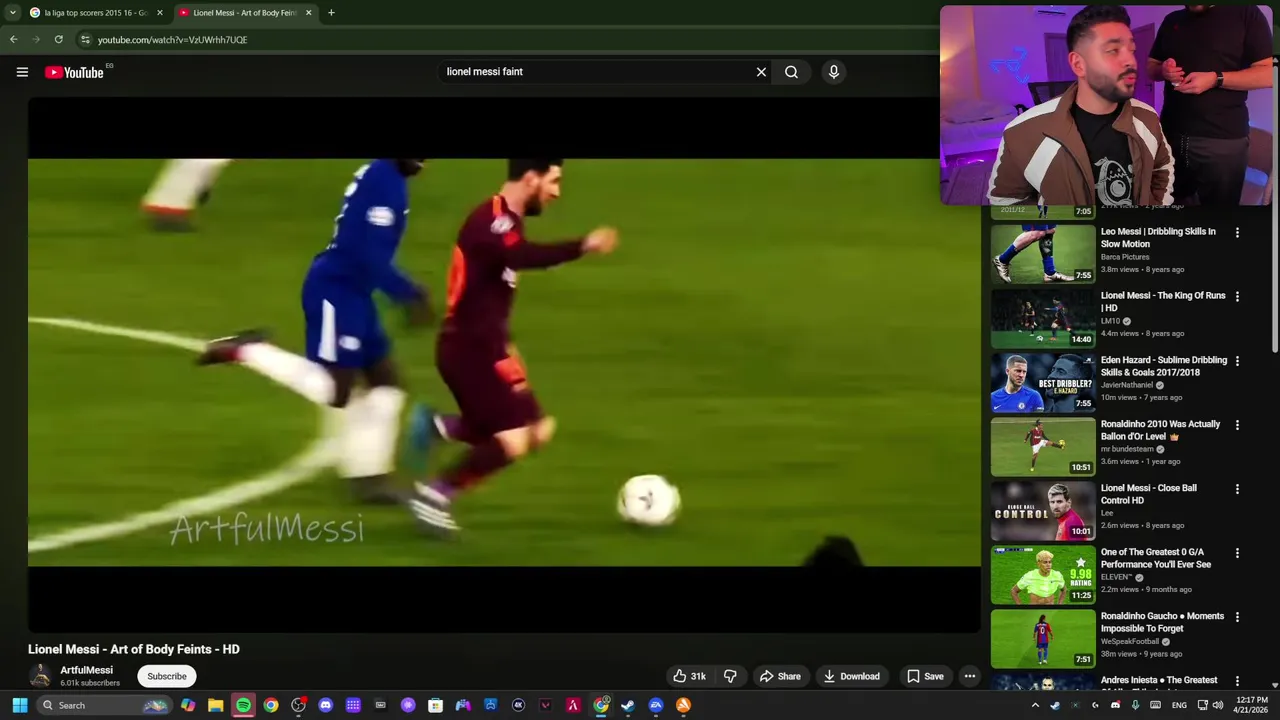Open Discord from the taskbar

(325, 705)
